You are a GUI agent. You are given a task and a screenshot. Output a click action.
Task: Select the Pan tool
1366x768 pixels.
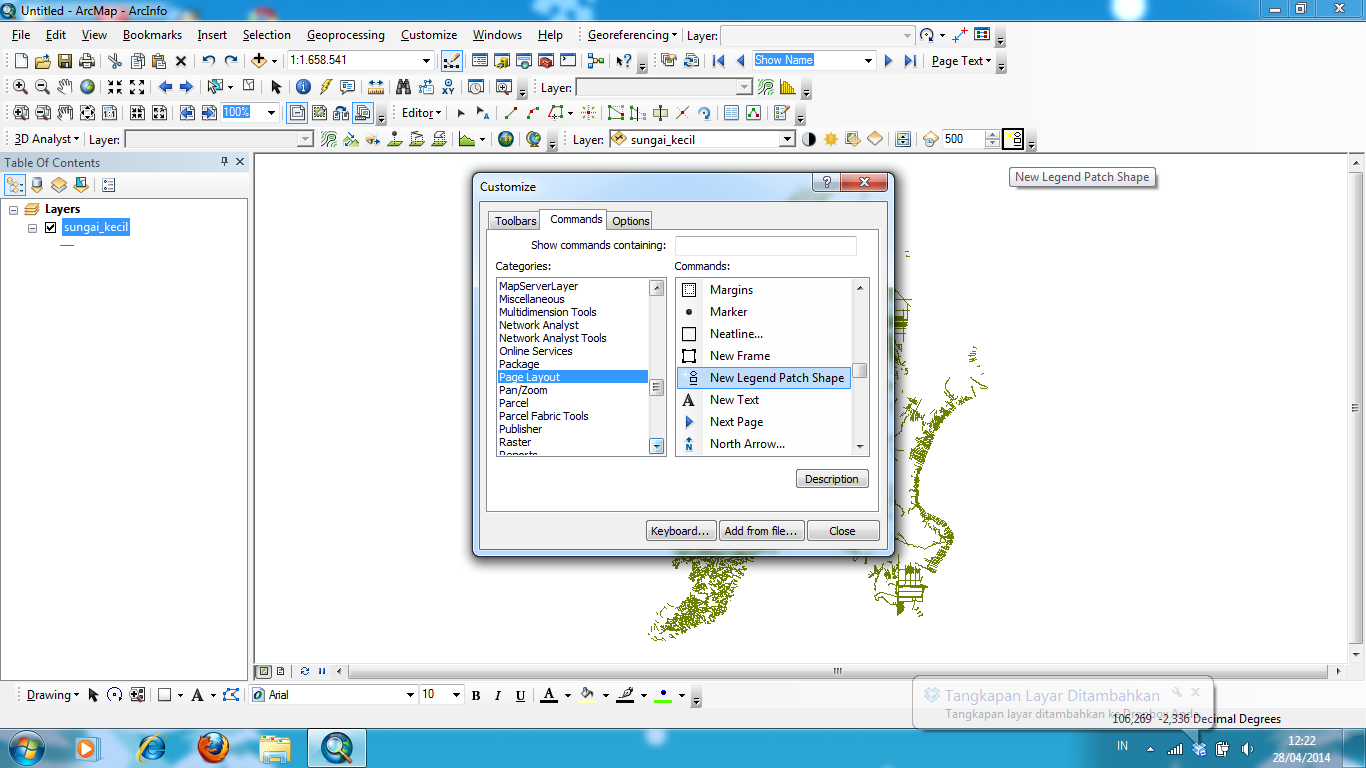(63, 87)
